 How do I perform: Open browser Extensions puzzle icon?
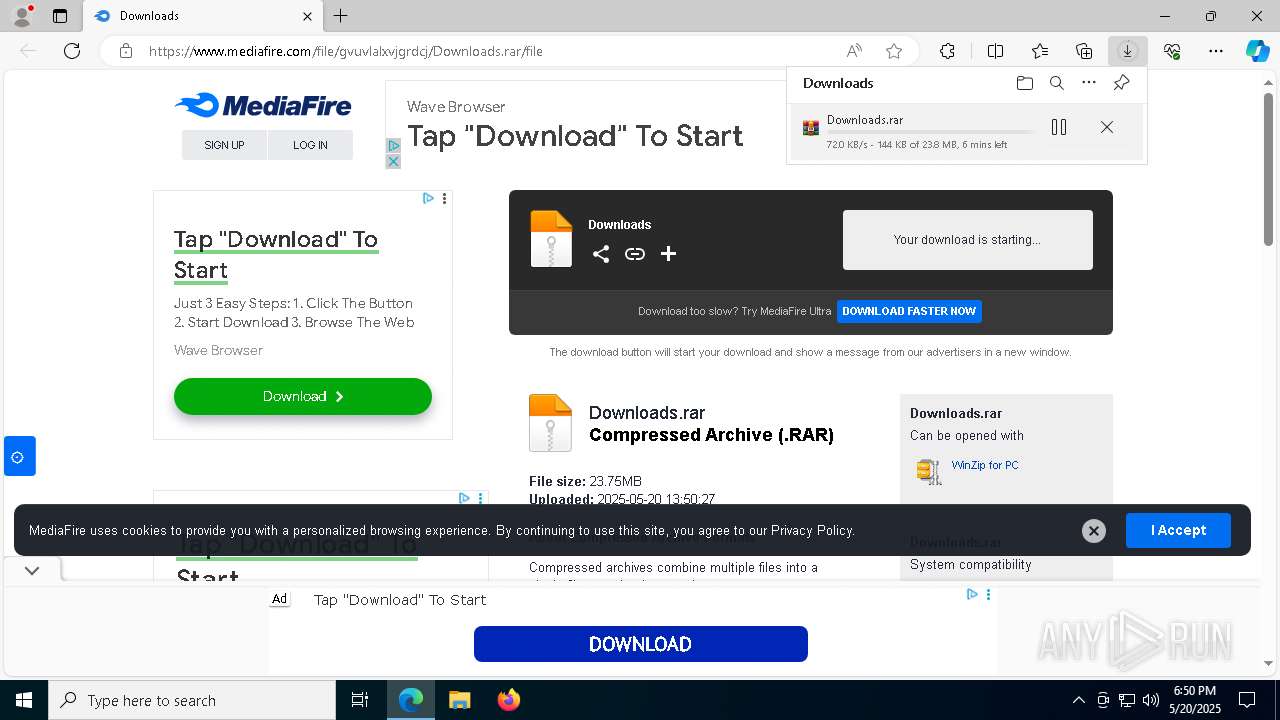[947, 51]
